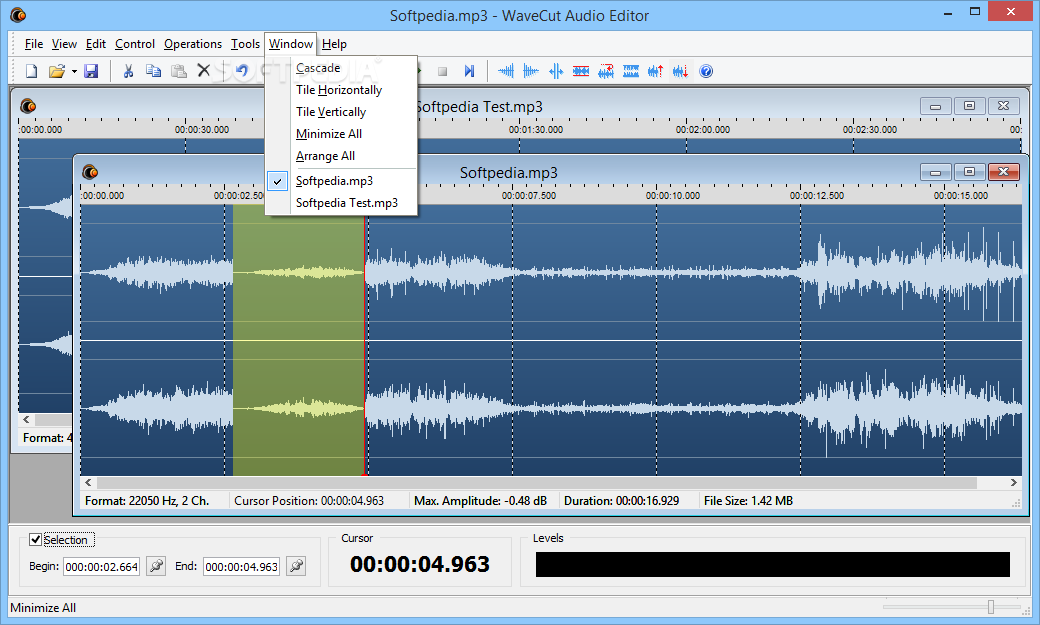The width and height of the screenshot is (1040, 625).
Task: Choose Tile Horizontally from the menu
Action: tap(341, 90)
